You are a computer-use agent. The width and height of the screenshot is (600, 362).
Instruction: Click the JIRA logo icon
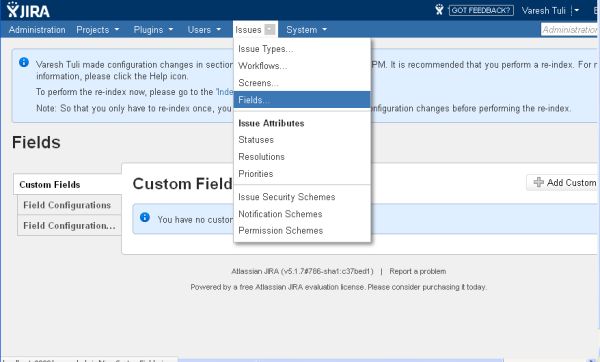point(28,10)
